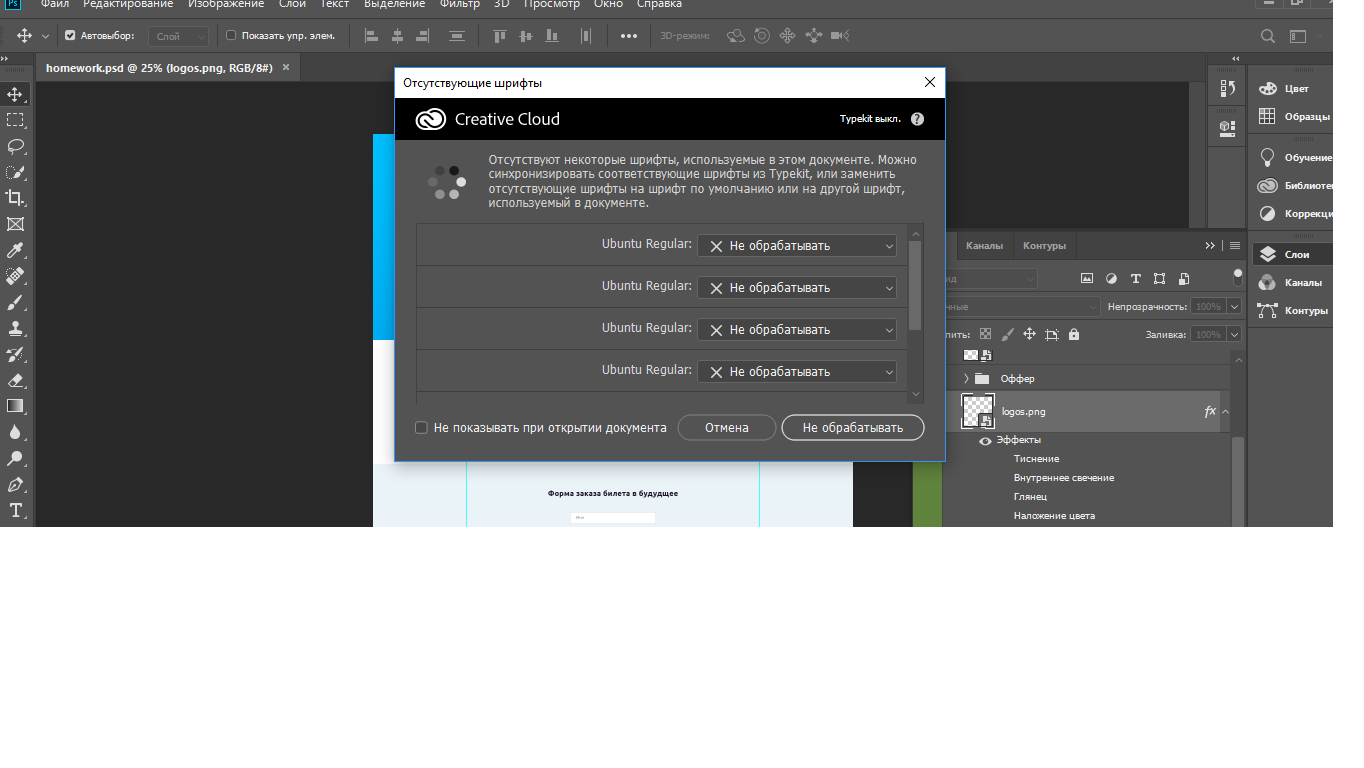
Task: Click the Typekit выкл. link
Action: pos(870,119)
